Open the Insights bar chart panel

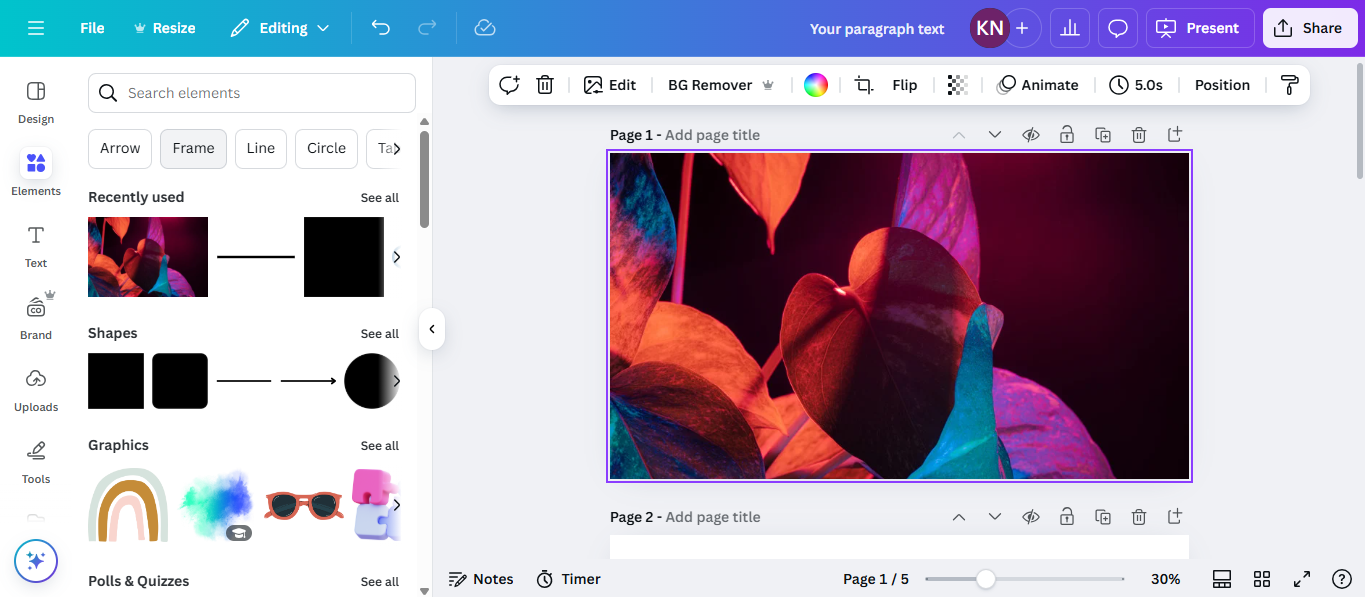tap(1069, 27)
